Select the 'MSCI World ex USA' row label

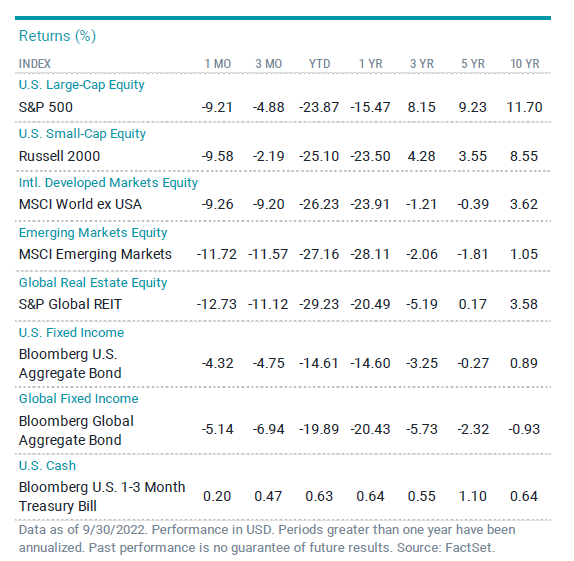tap(80, 204)
